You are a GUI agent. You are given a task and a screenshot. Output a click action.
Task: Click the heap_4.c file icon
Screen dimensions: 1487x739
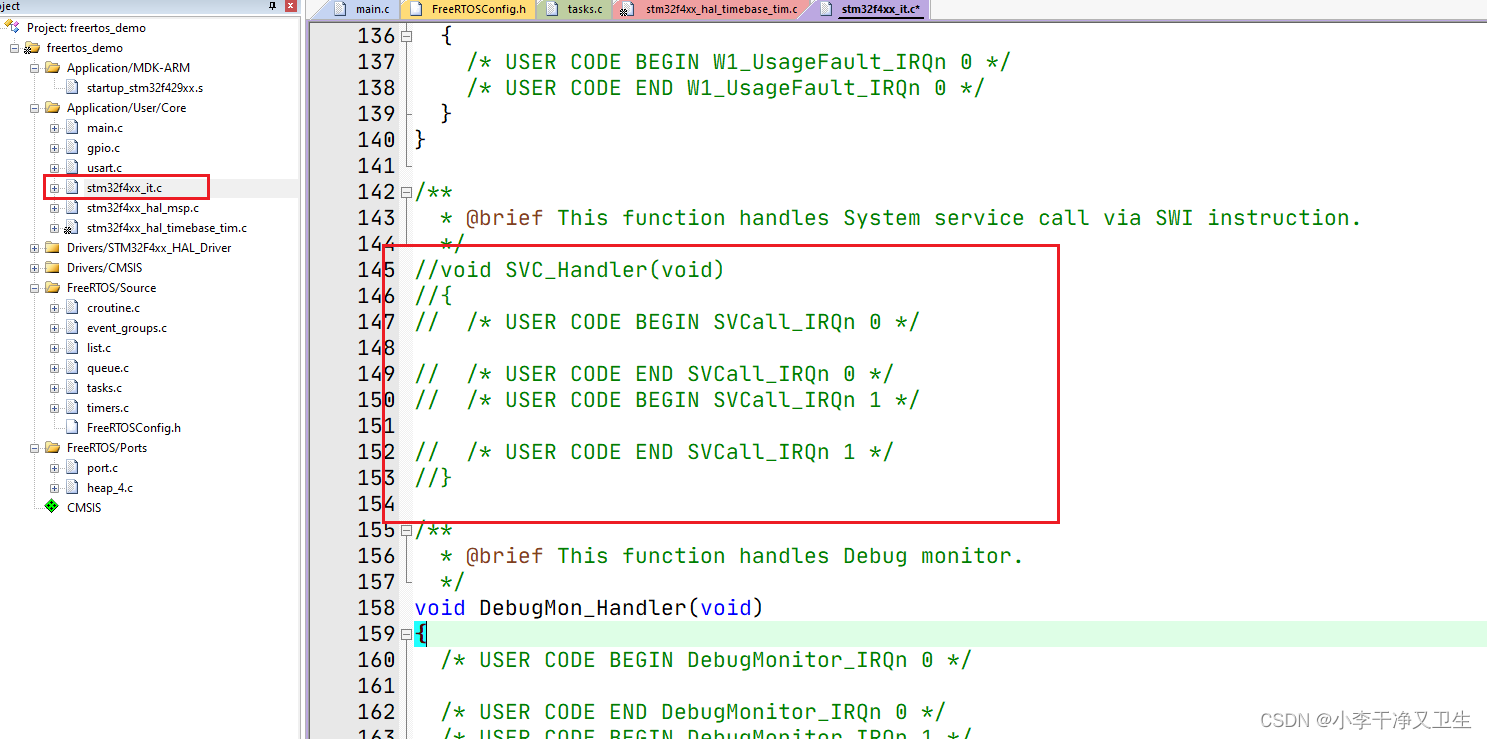(x=72, y=487)
